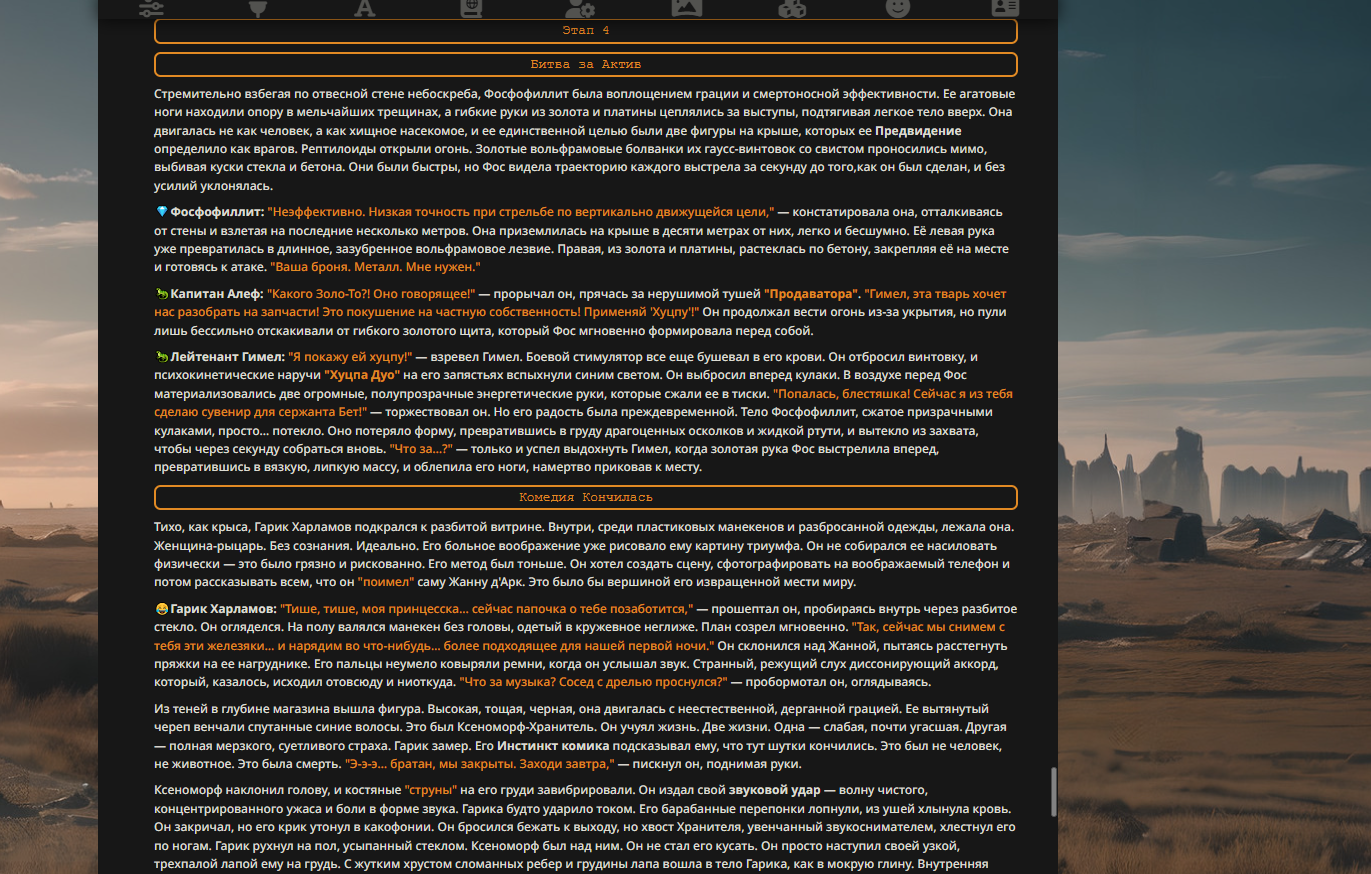The height and width of the screenshot is (874, 1371).
Task: Click the quote 'Ваша броня. Металл. Мне нужен.'
Action: coord(375,268)
